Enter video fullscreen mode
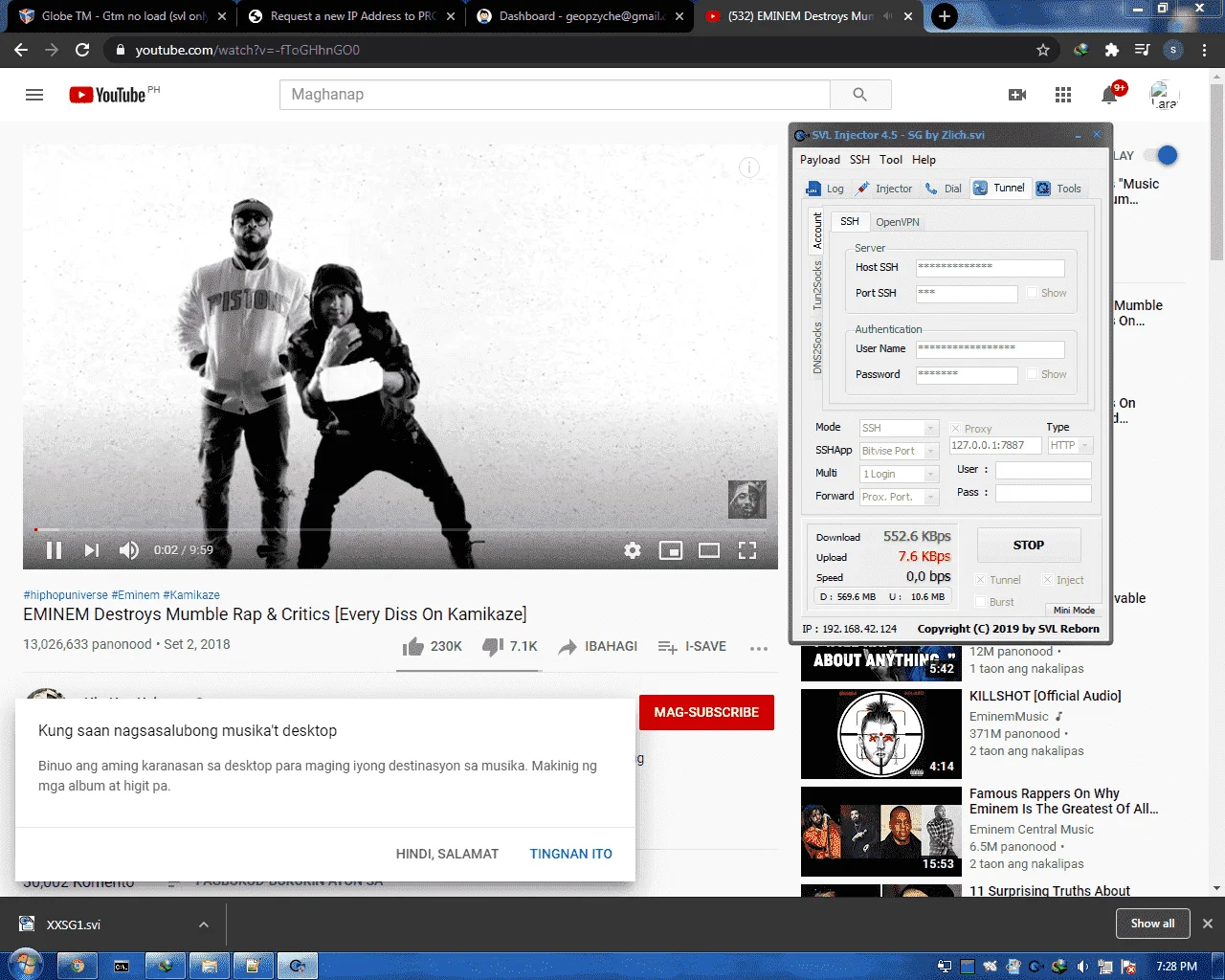The width and height of the screenshot is (1225, 980). coord(747,550)
